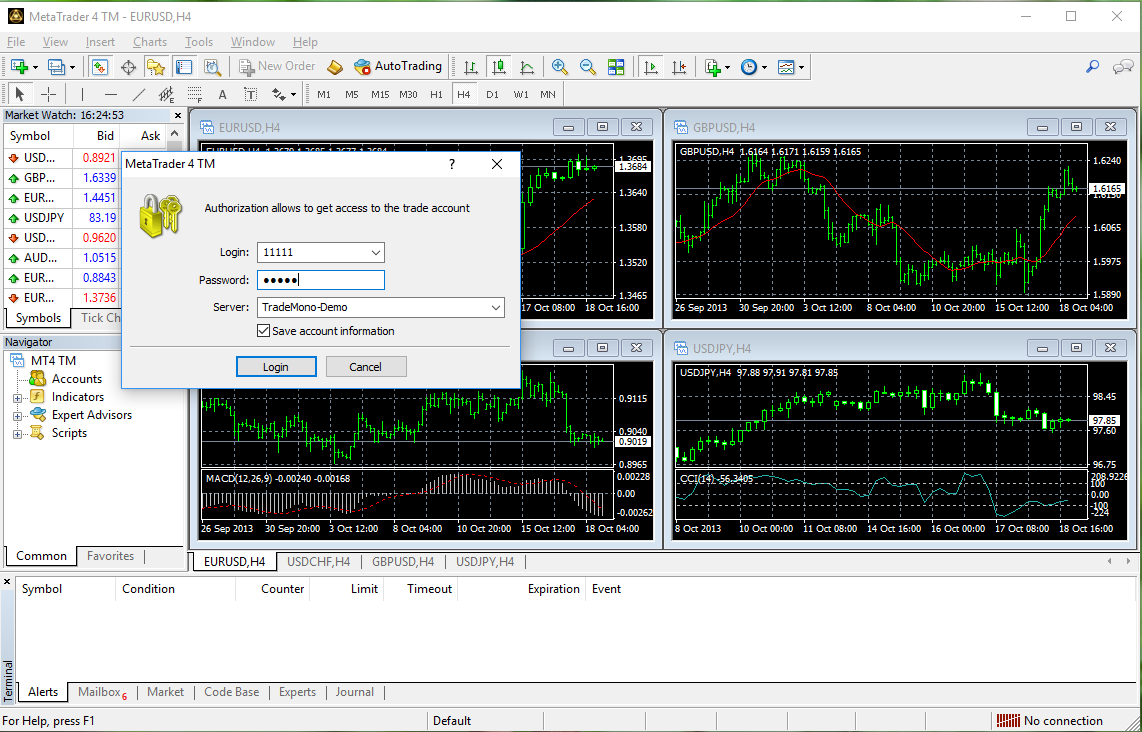Image resolution: width=1142 pixels, height=732 pixels.
Task: Toggle Save account information checkbox
Action: tap(264, 331)
